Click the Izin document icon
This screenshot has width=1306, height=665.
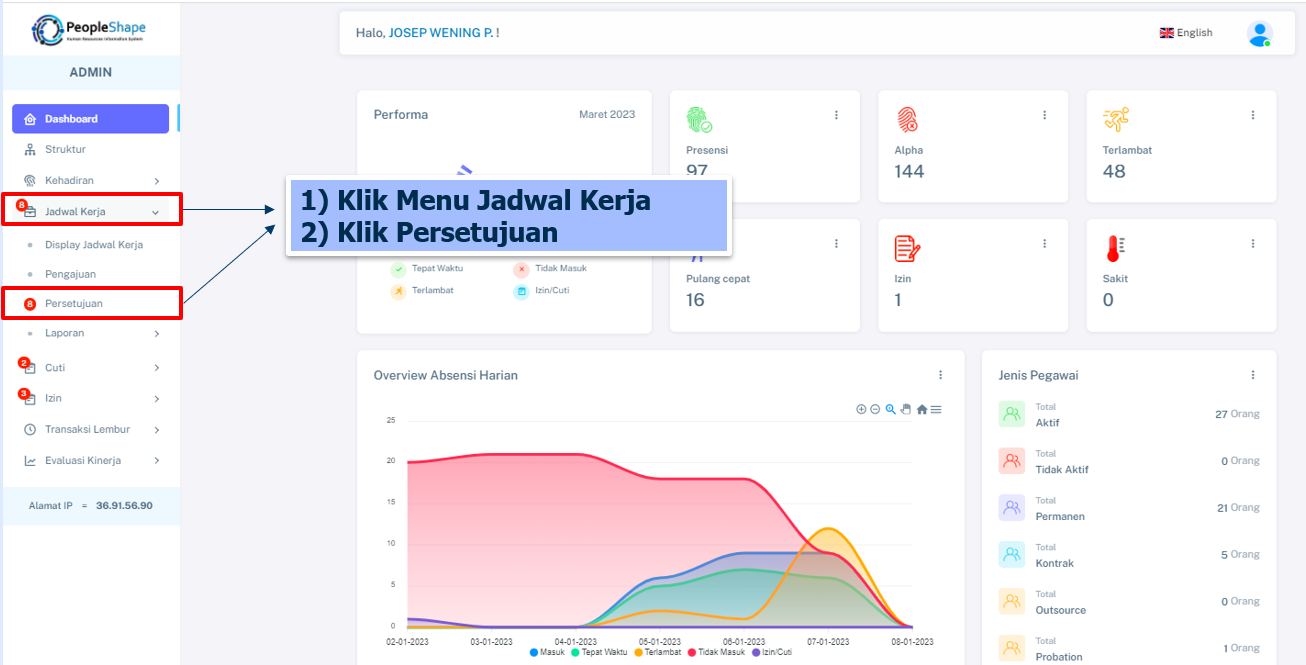coord(906,248)
